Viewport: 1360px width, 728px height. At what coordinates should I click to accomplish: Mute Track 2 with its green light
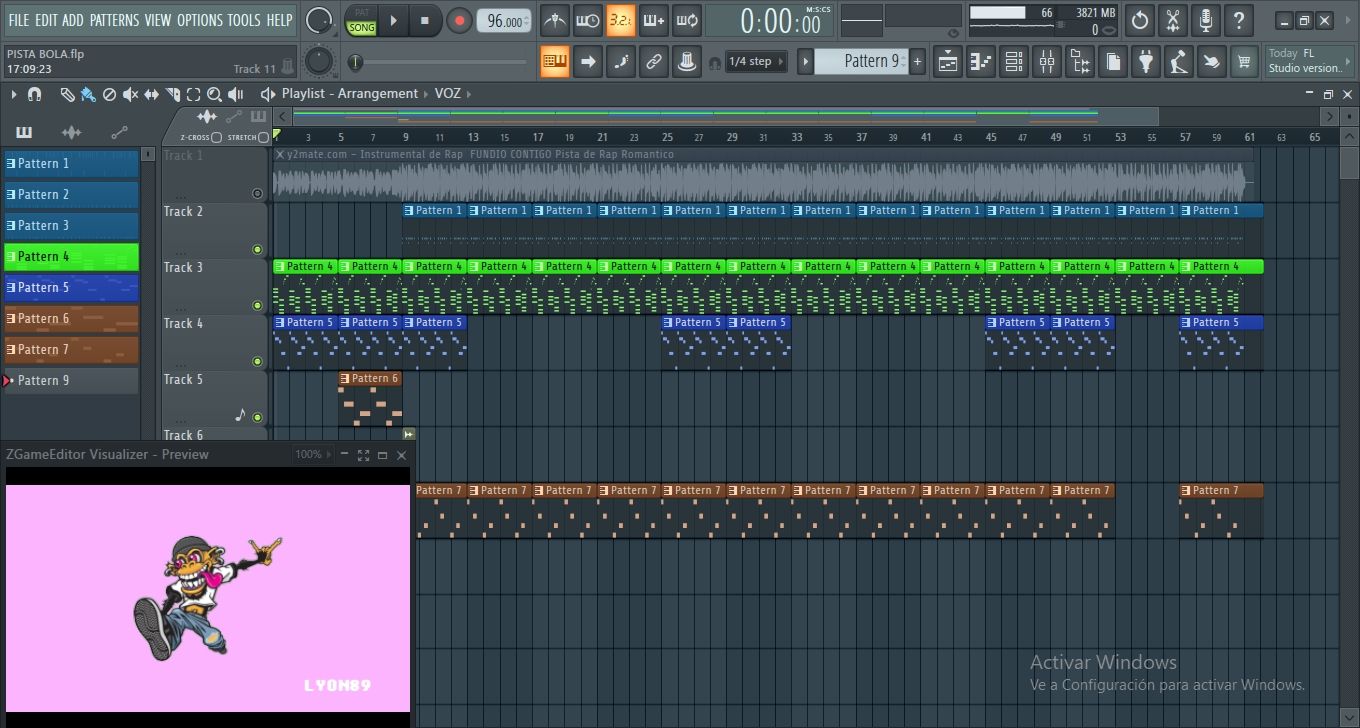(257, 250)
